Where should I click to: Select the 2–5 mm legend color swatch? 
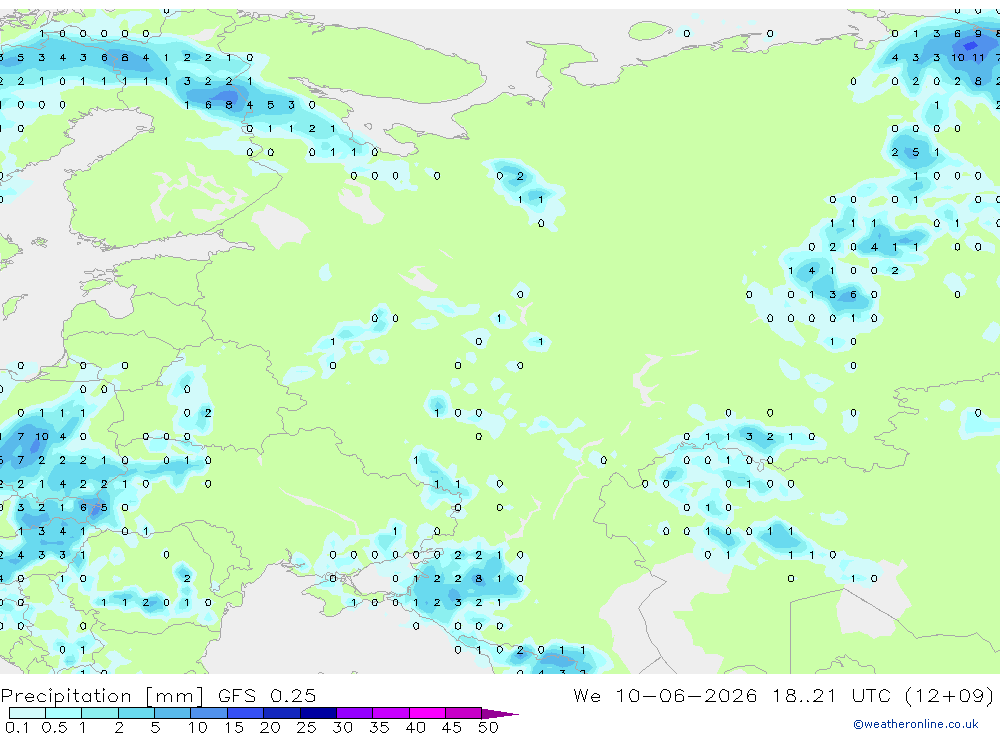[x=136, y=713]
